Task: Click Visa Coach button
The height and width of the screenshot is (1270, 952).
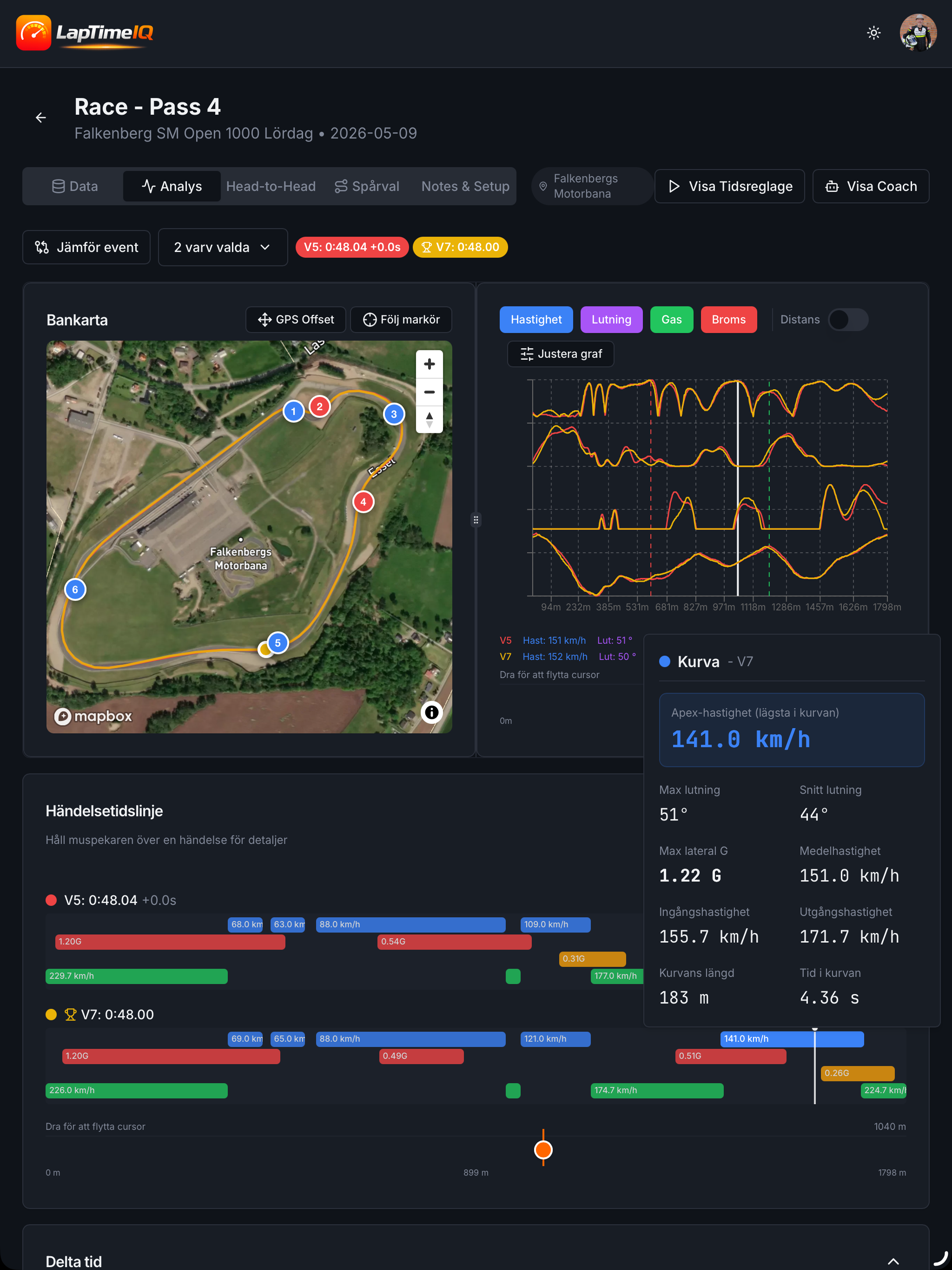Action: tap(871, 186)
